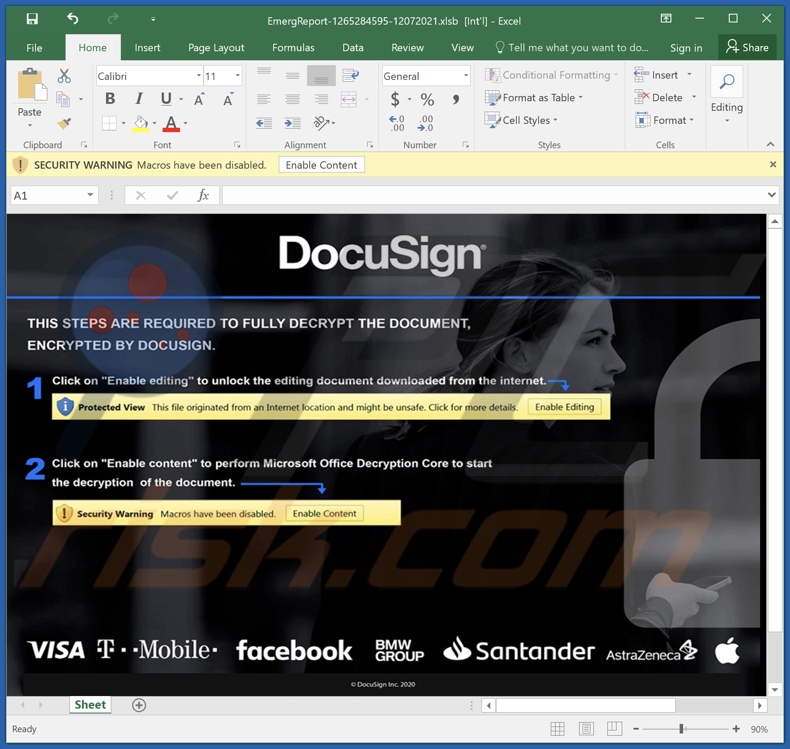Decrease indent icon
The image size is (790, 749).
pyautogui.click(x=264, y=123)
